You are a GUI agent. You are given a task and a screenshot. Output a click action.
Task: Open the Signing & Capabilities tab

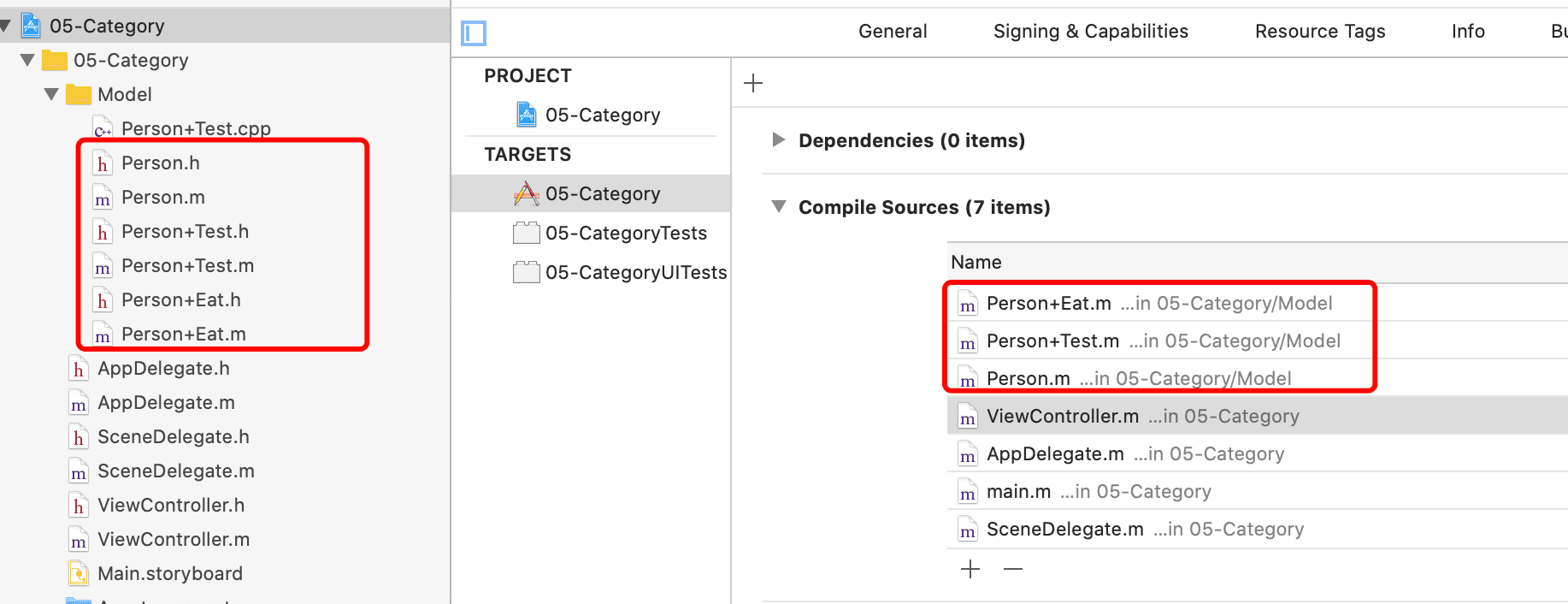[x=1090, y=32]
